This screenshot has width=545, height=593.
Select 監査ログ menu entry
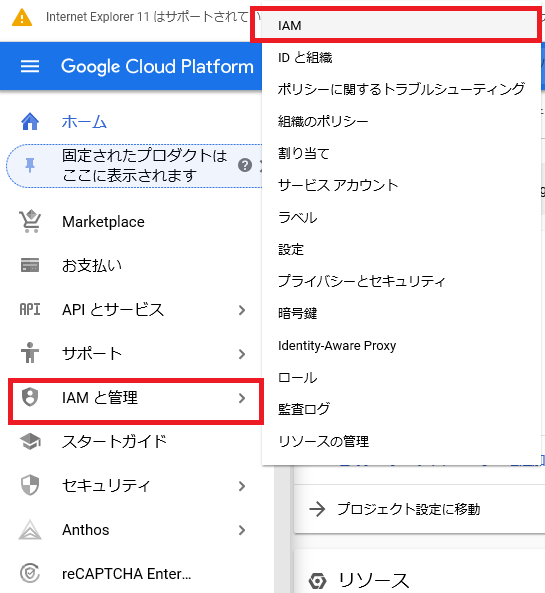(x=401, y=409)
